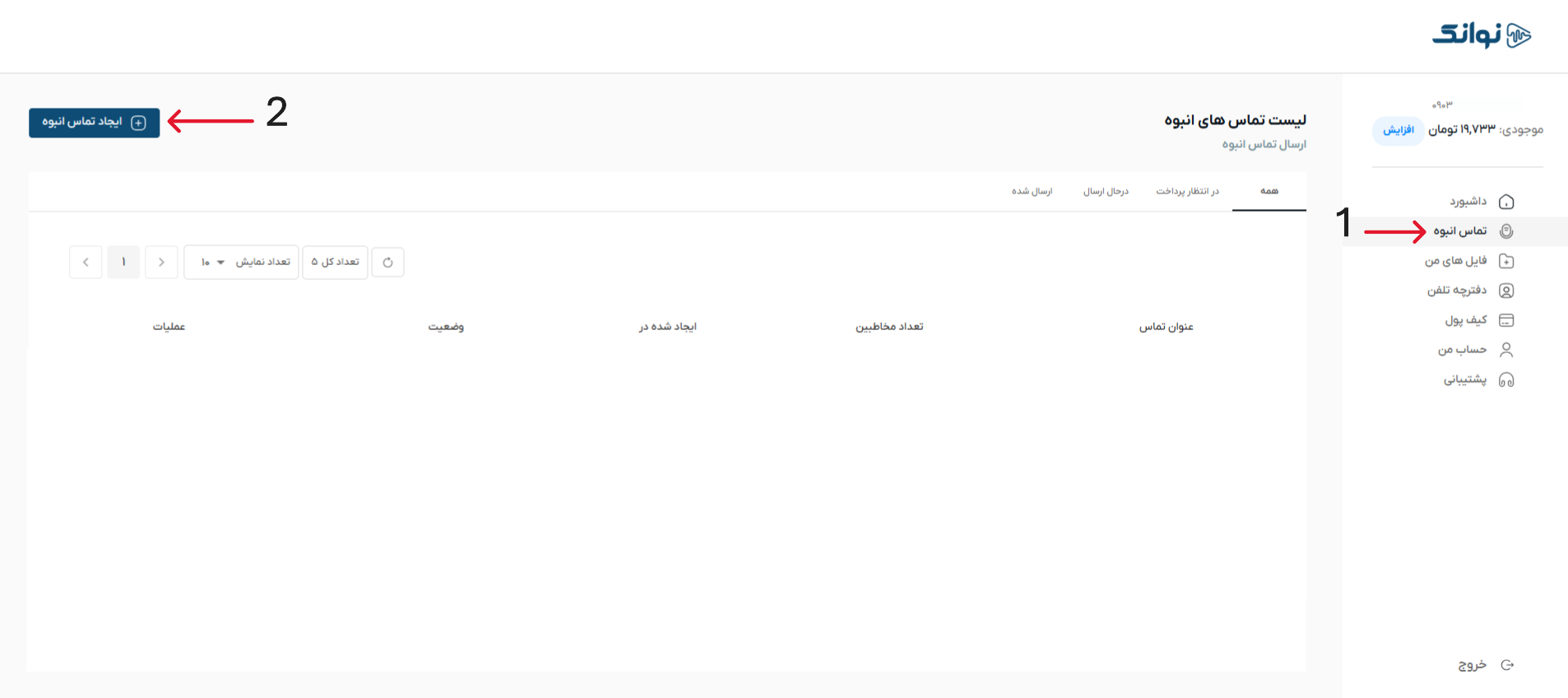This screenshot has width=1568, height=698.
Task: Open the Phonebook contact icon
Action: (1506, 291)
